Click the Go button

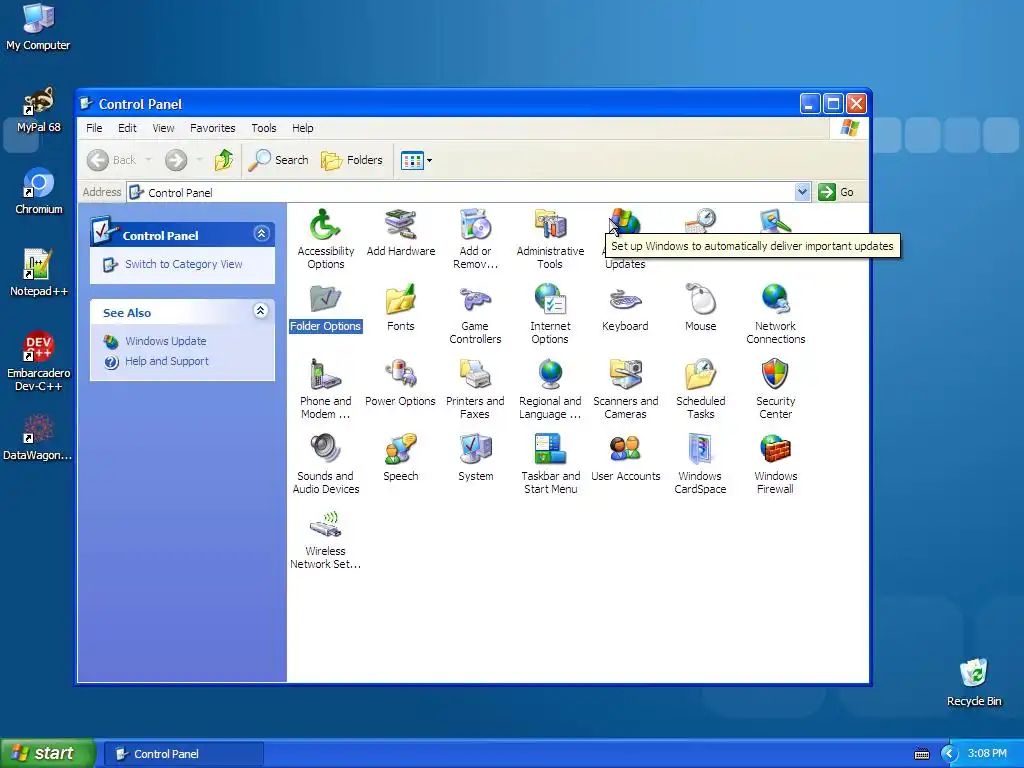pyautogui.click(x=837, y=192)
